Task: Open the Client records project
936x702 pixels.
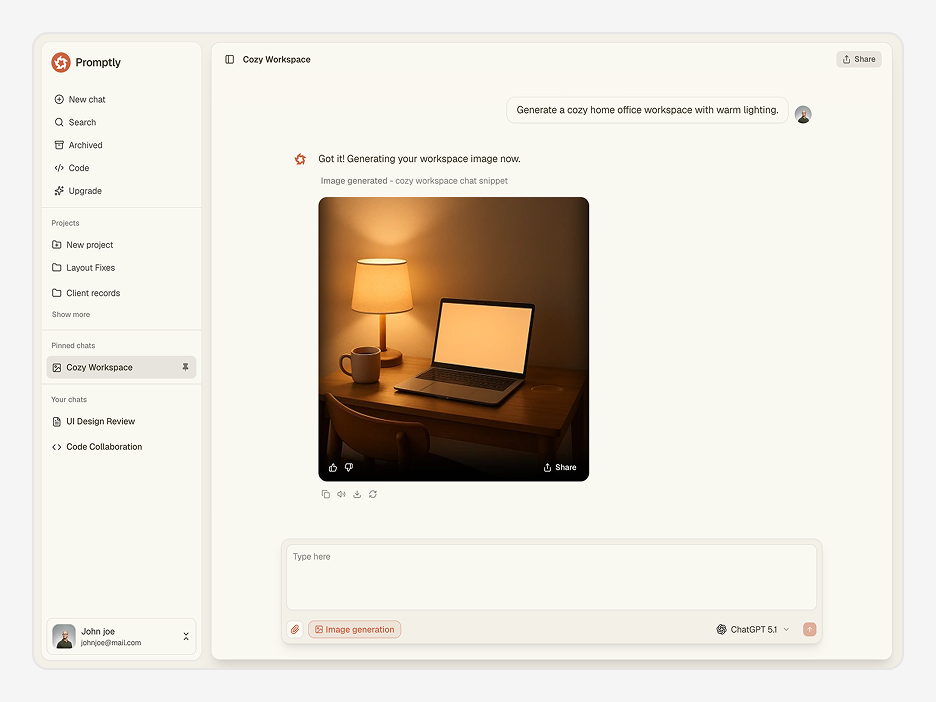Action: point(86,293)
